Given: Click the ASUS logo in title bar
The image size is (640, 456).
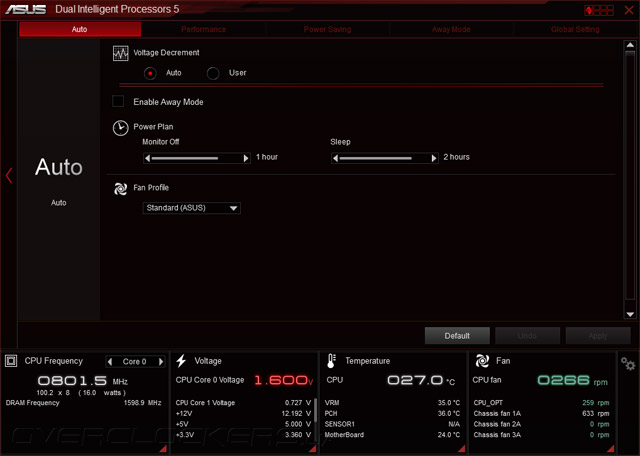Looking at the screenshot, I should point(26,9).
